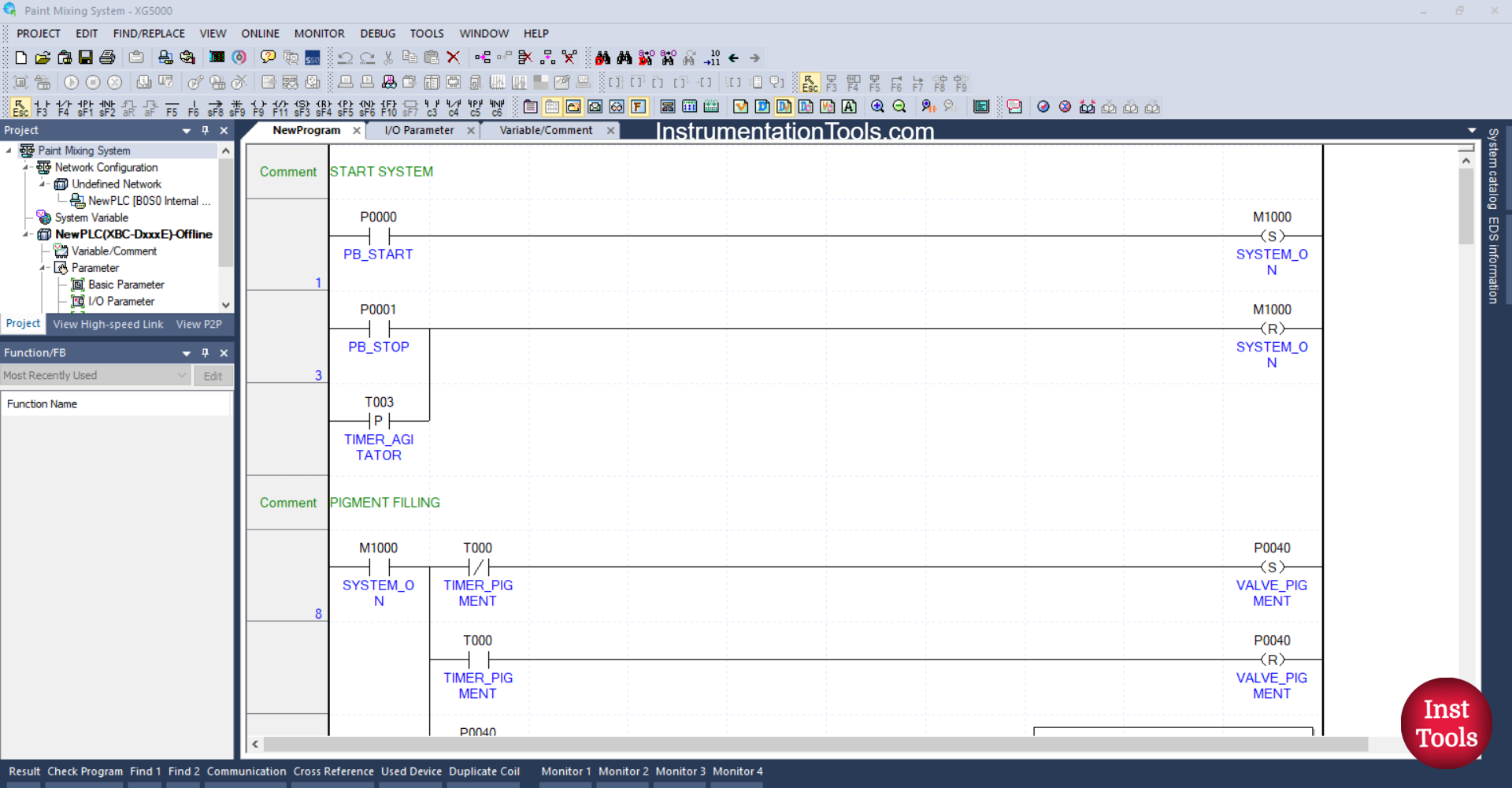Unpin the Project panel

click(205, 130)
